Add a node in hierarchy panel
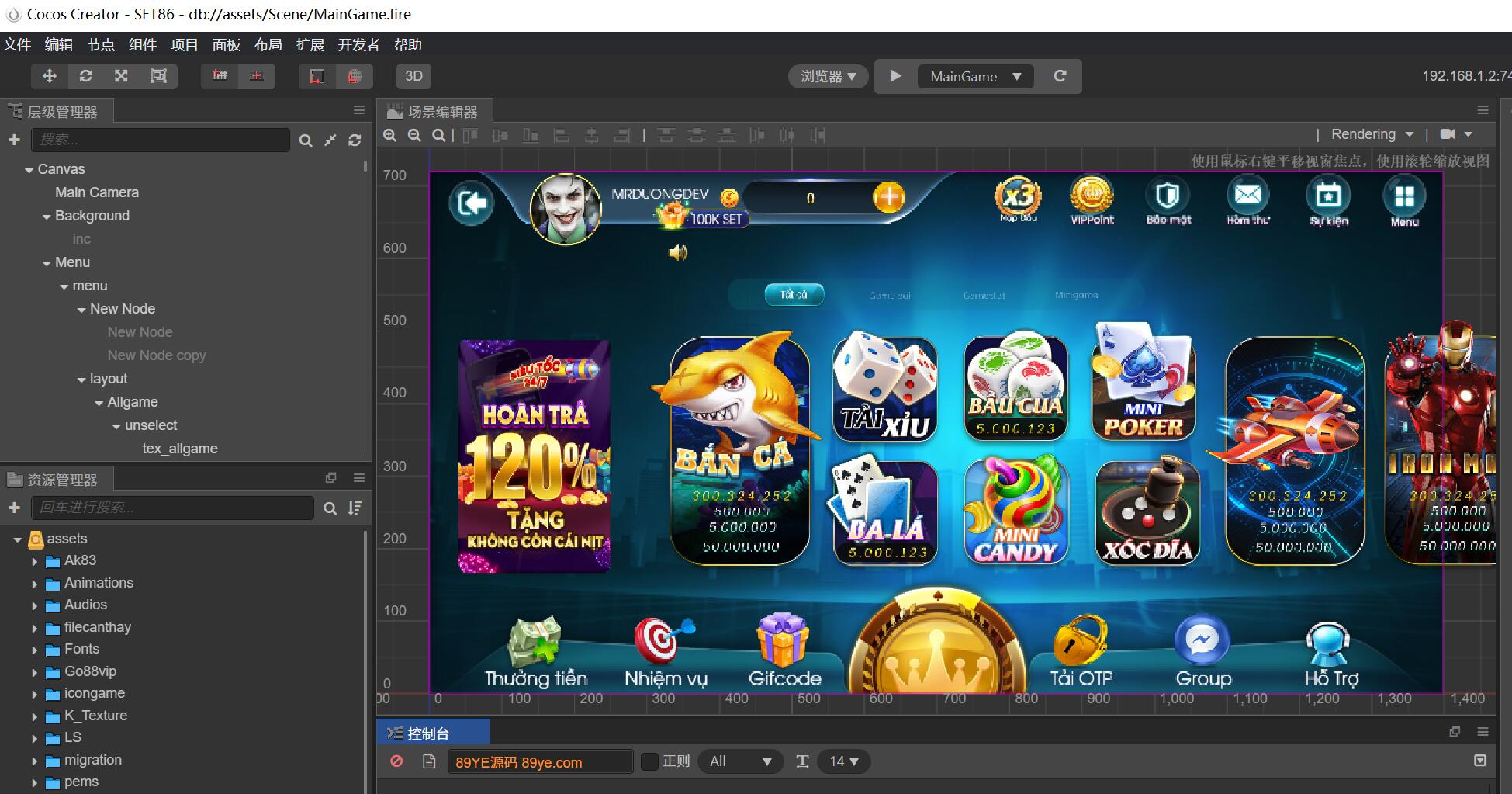Viewport: 1512px width, 794px height. point(14,140)
